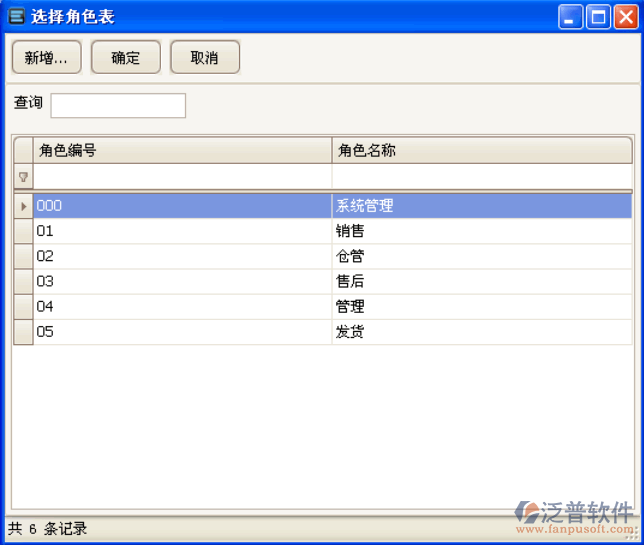The image size is (644, 545).
Task: Select role number 05 cell
Action: click(x=182, y=332)
